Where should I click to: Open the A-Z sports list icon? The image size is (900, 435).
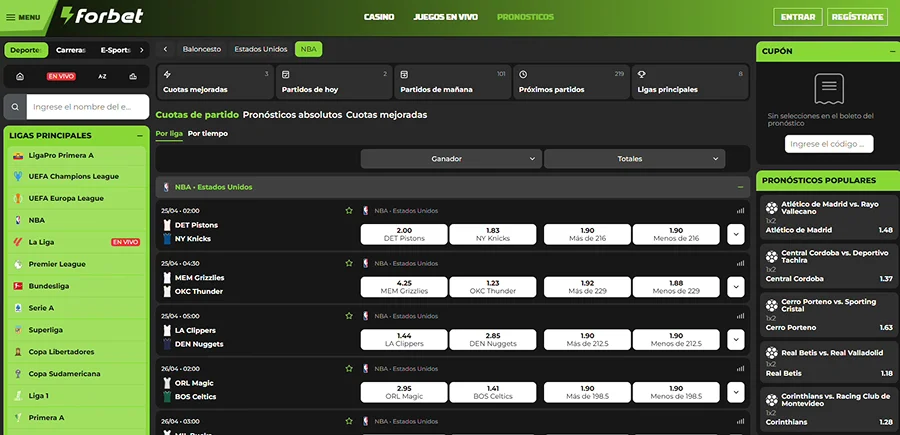[x=102, y=76]
